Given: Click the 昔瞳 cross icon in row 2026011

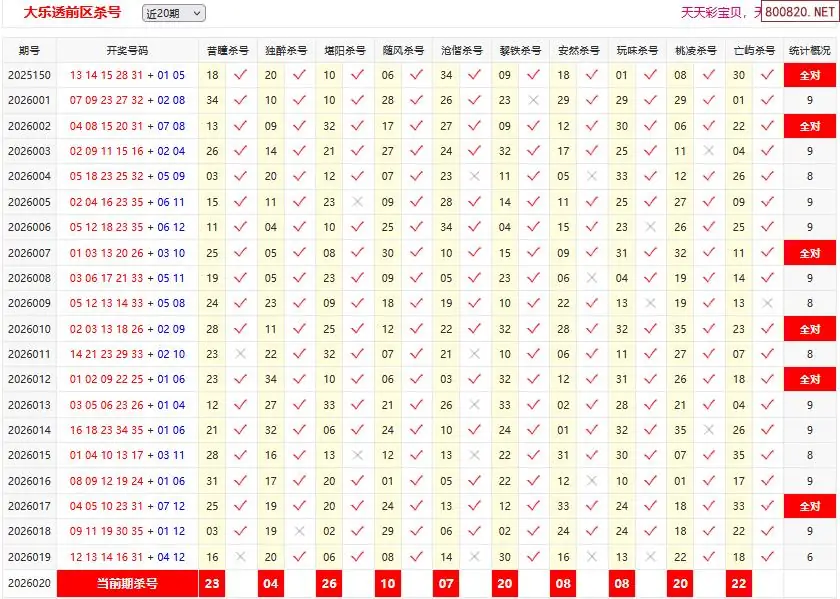Looking at the screenshot, I should coord(240,354).
